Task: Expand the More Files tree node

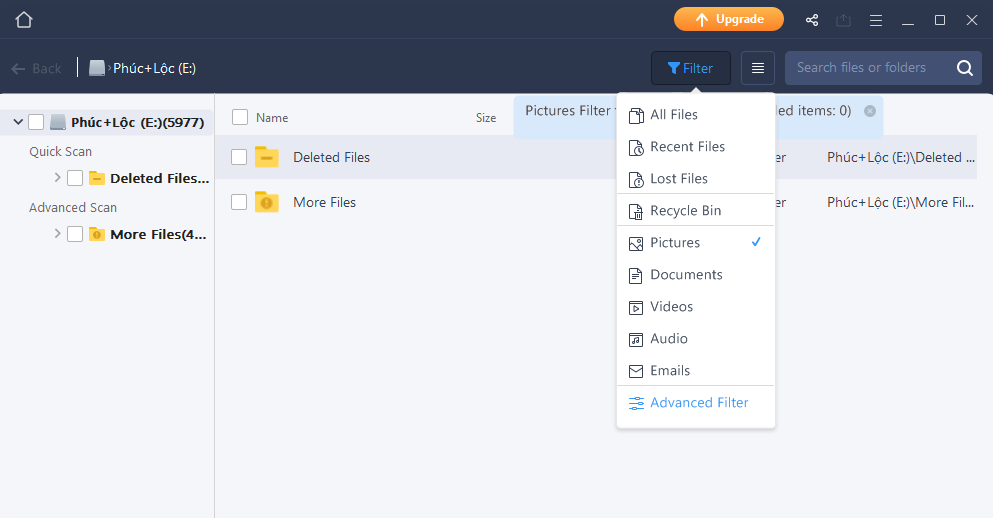Action: [x=57, y=234]
